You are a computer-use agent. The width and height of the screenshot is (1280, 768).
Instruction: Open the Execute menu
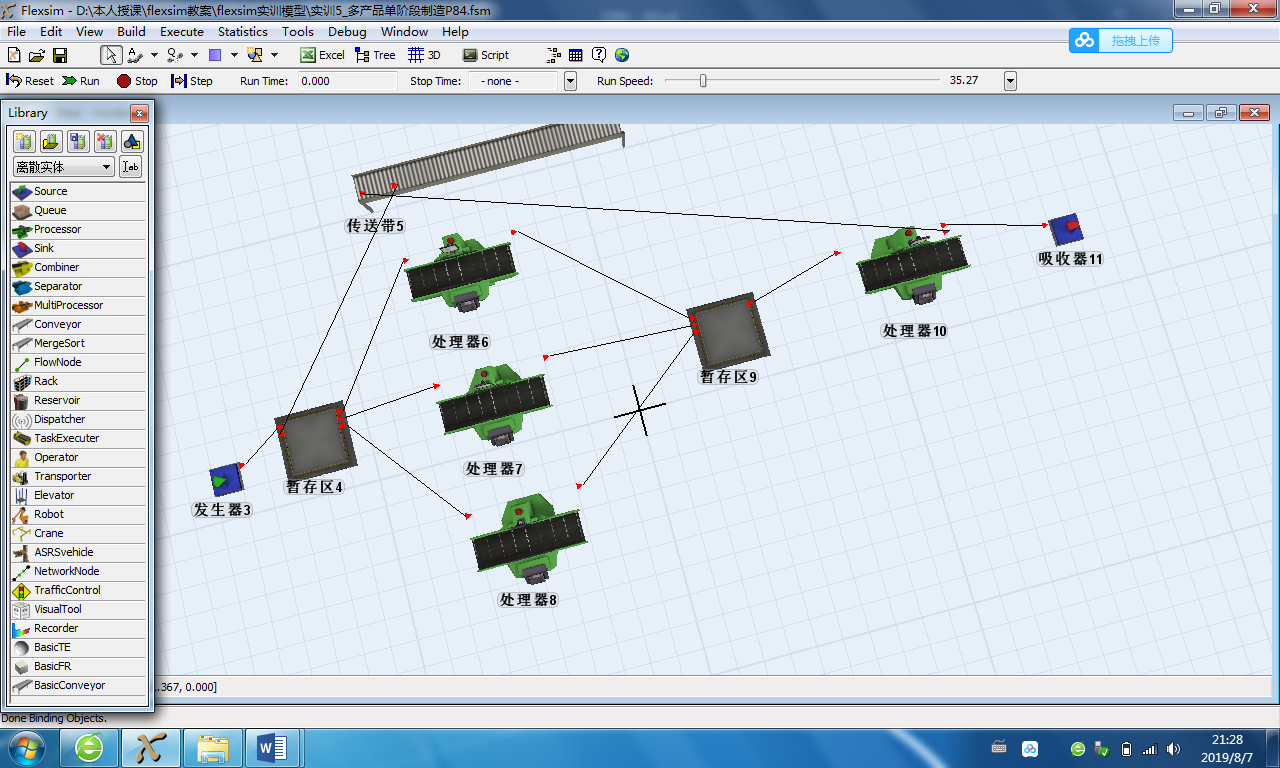(x=182, y=31)
